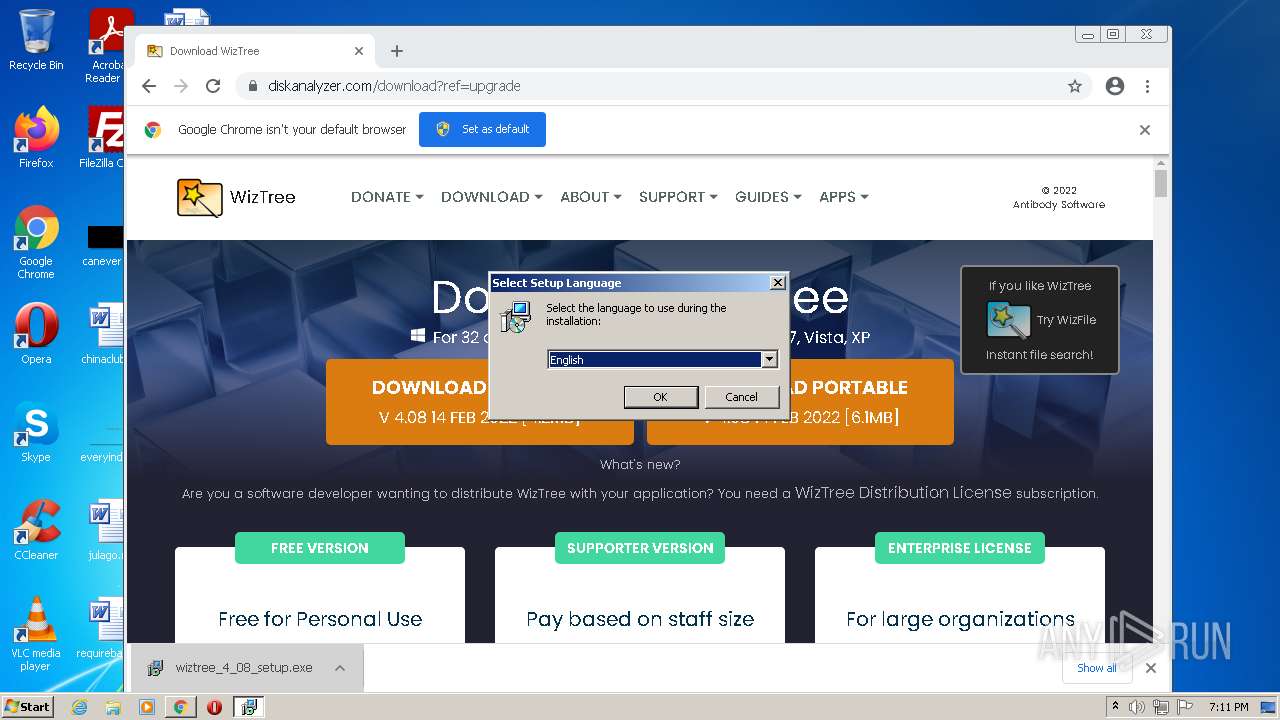Screen dimensions: 1280x720
Task: Click Action Center flag icon
Action: (x=1184, y=707)
